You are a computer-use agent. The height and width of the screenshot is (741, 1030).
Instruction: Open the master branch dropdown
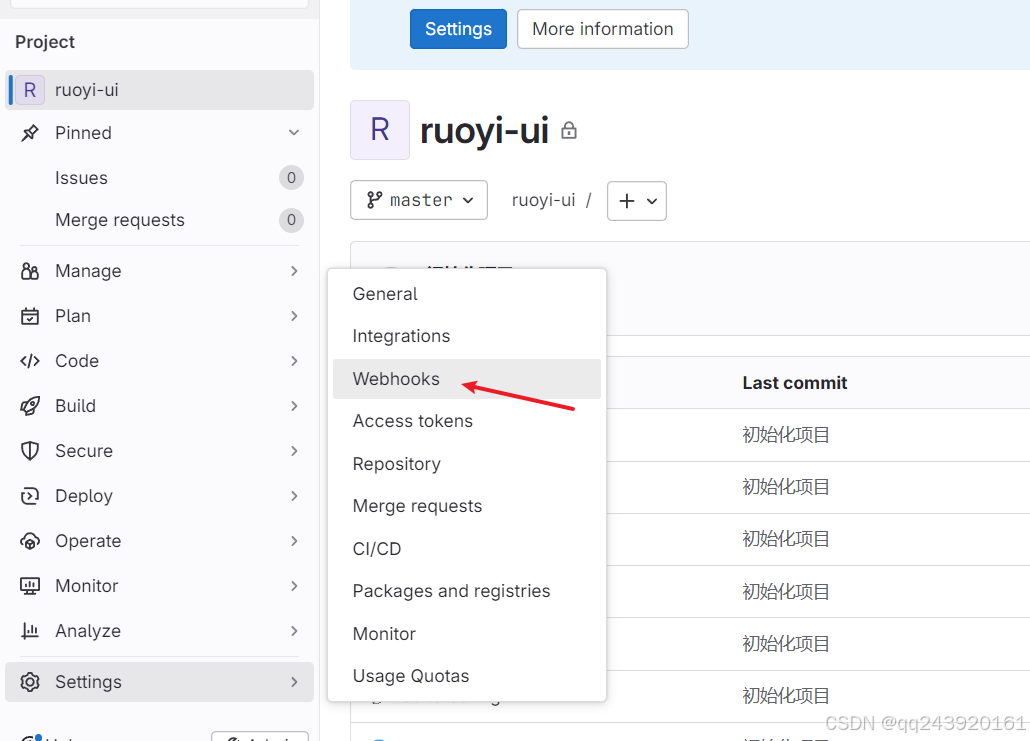click(419, 200)
